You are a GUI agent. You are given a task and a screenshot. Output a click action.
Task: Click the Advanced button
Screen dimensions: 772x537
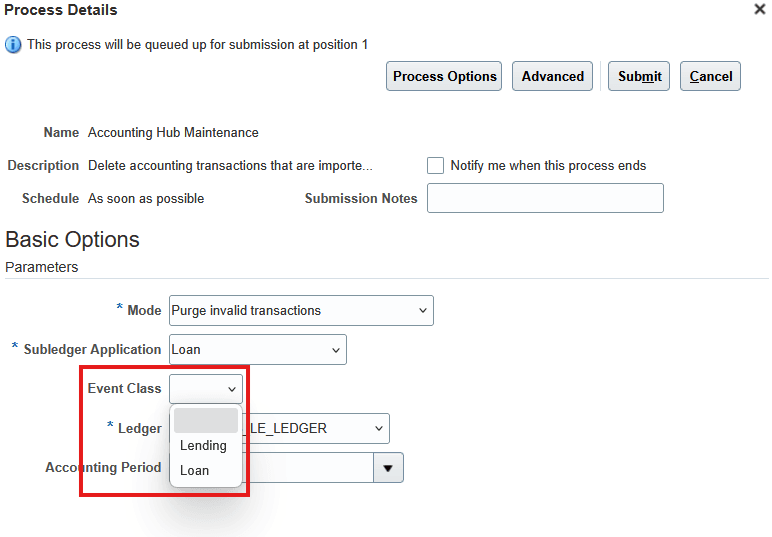pyautogui.click(x=552, y=76)
